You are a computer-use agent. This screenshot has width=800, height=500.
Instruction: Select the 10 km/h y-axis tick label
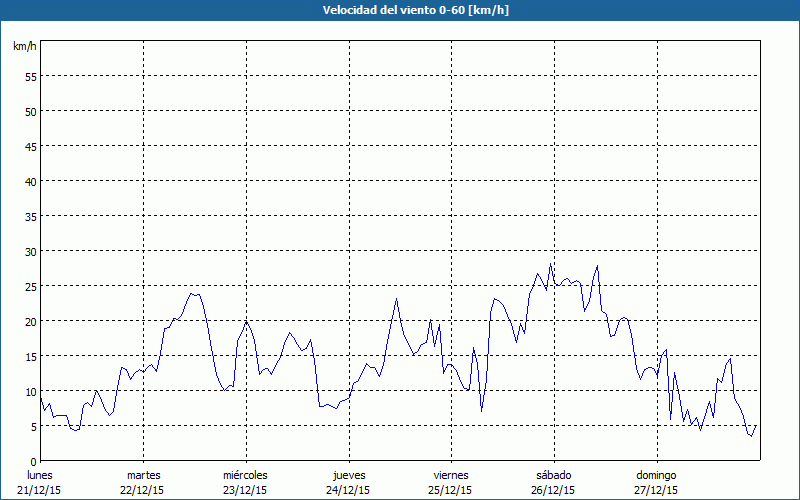(x=30, y=391)
